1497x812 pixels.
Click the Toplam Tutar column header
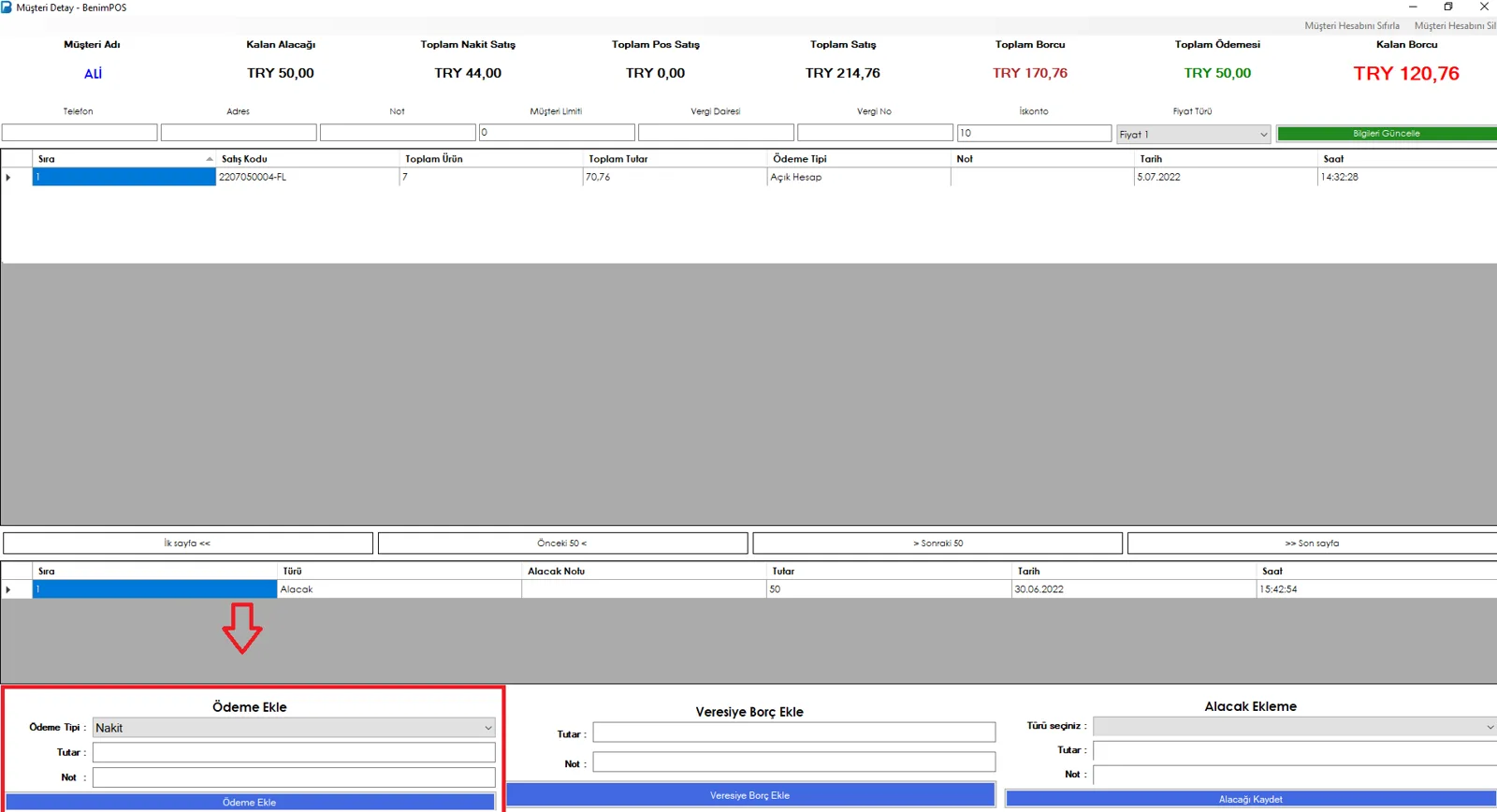coord(675,159)
